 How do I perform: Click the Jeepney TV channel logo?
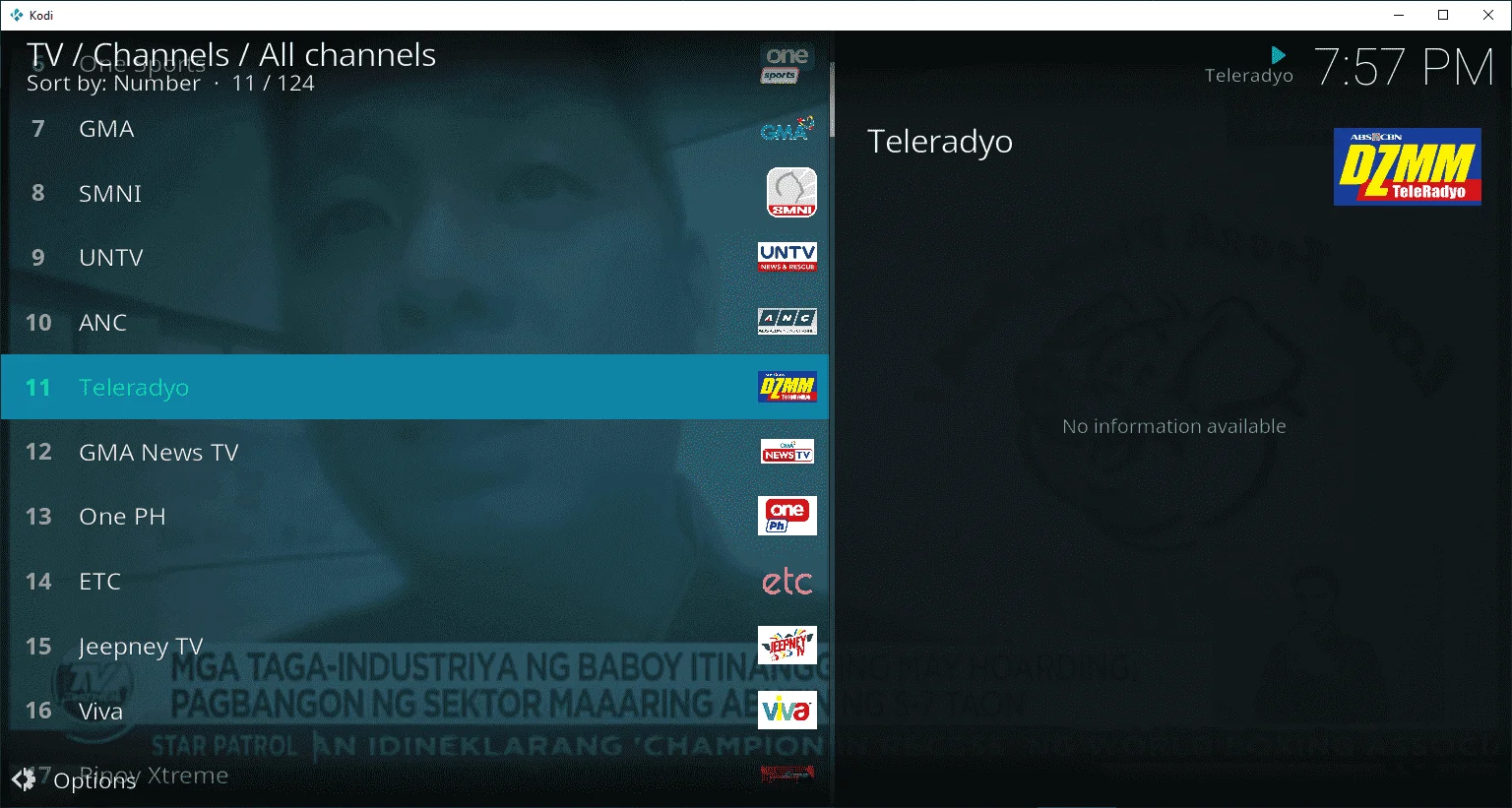[x=787, y=646]
